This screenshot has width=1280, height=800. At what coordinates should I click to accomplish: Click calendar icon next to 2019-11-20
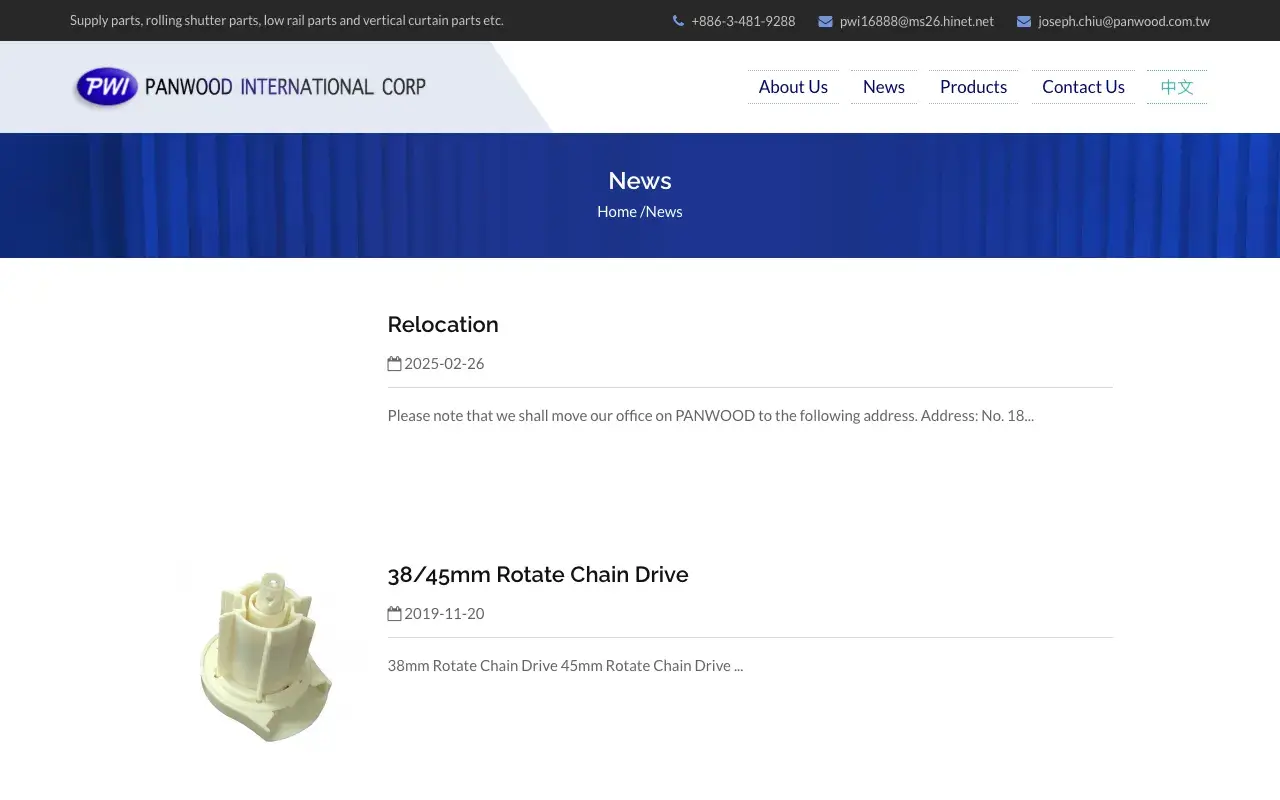click(394, 613)
